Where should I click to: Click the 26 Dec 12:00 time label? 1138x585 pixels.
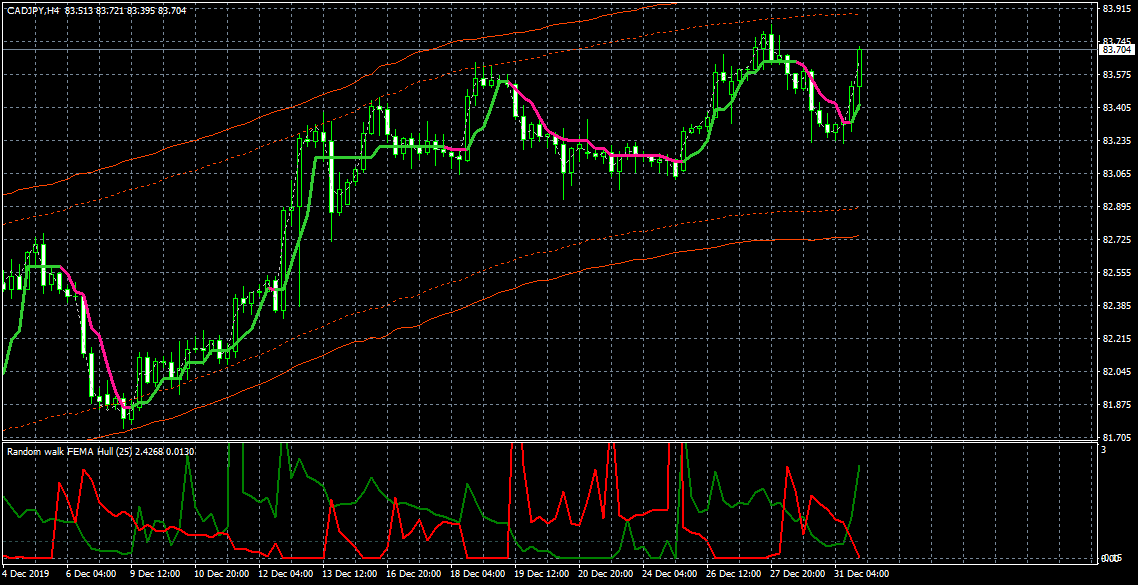click(733, 573)
